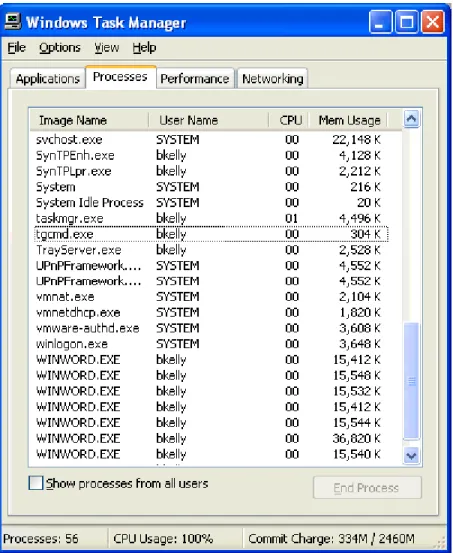Select the vmnetdhcp.exe process
The image size is (453, 553).
point(211,312)
